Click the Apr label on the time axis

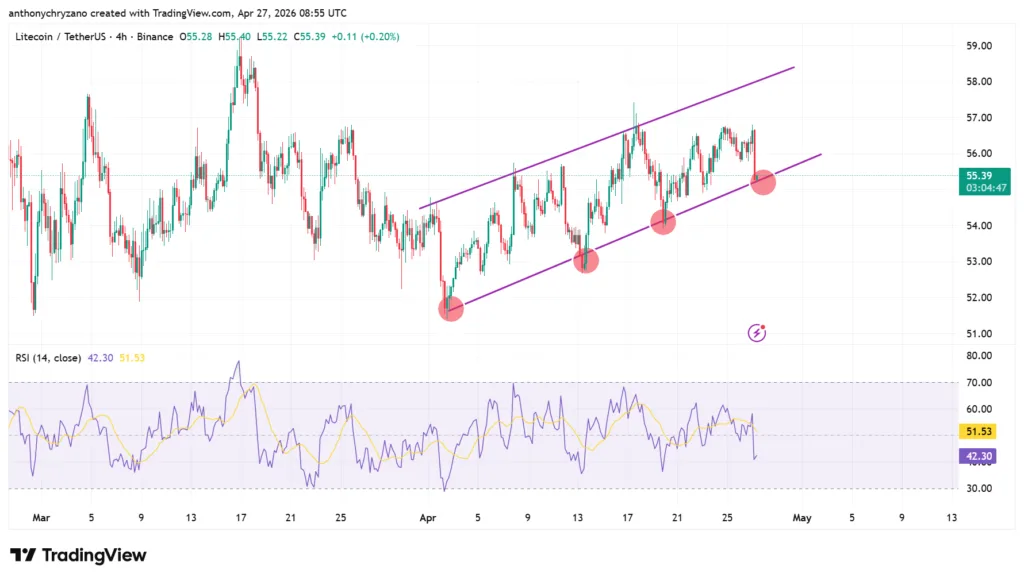point(427,518)
